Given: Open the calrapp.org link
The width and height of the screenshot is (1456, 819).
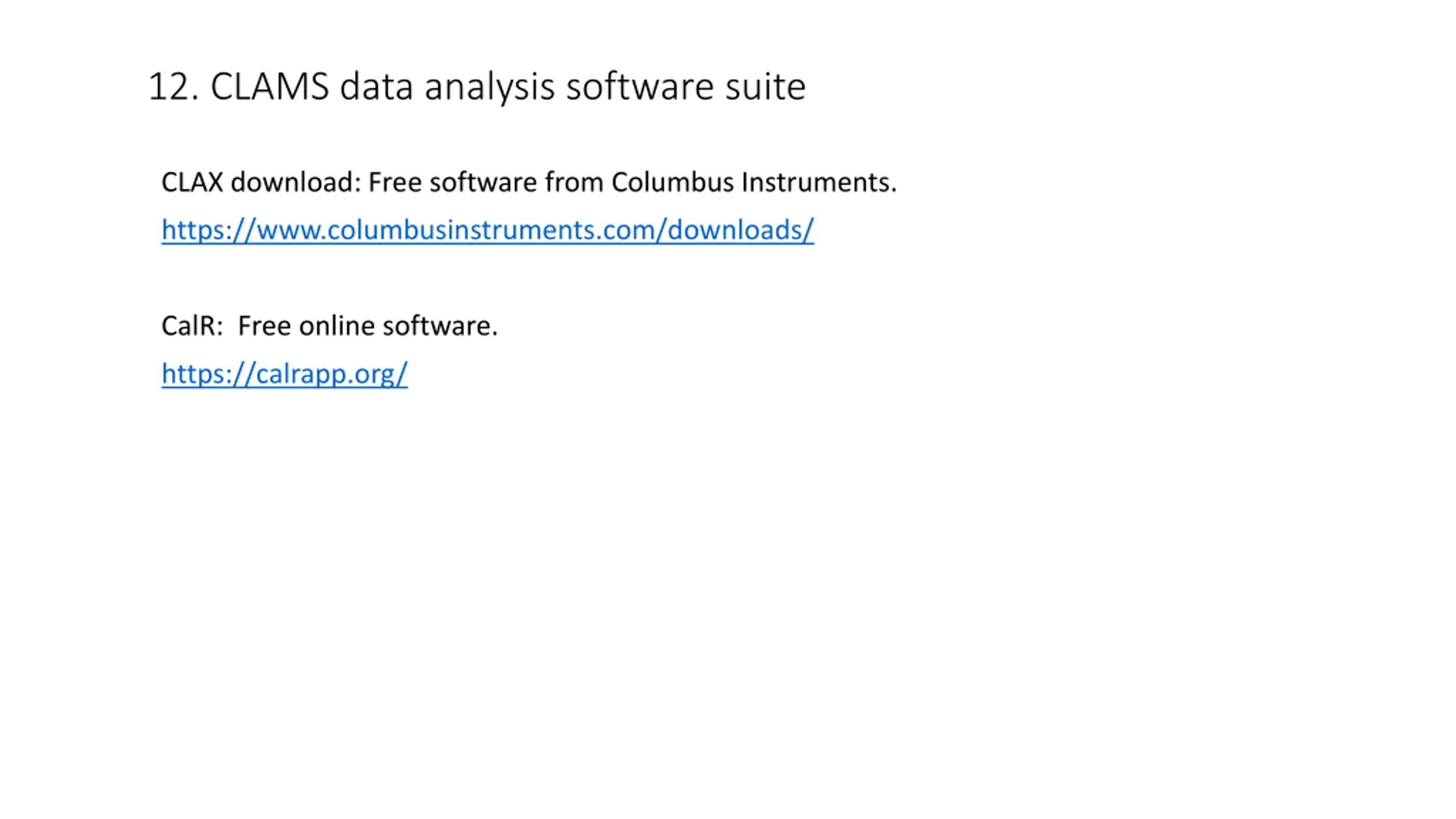Looking at the screenshot, I should (284, 374).
